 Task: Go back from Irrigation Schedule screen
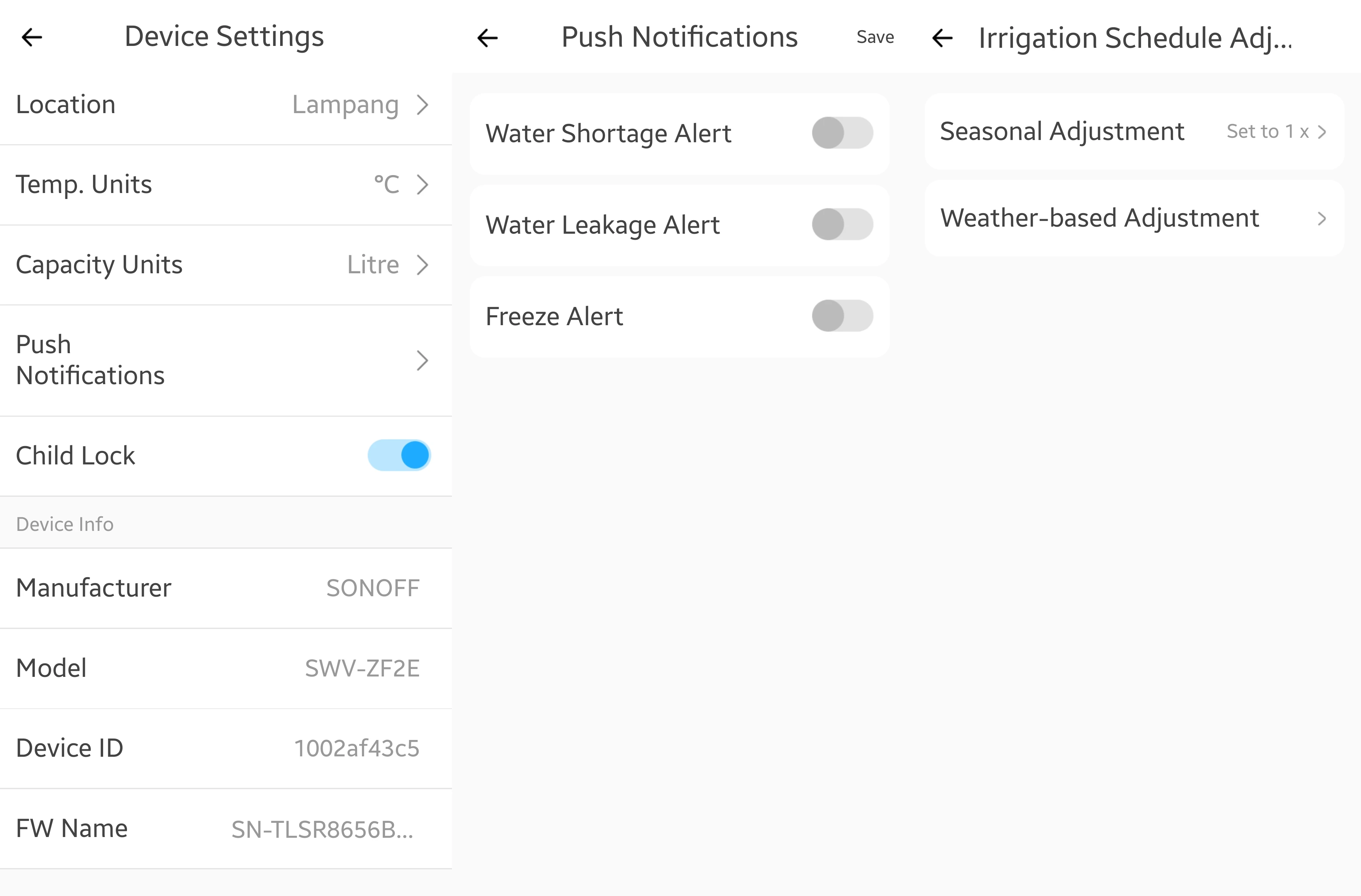(942, 38)
